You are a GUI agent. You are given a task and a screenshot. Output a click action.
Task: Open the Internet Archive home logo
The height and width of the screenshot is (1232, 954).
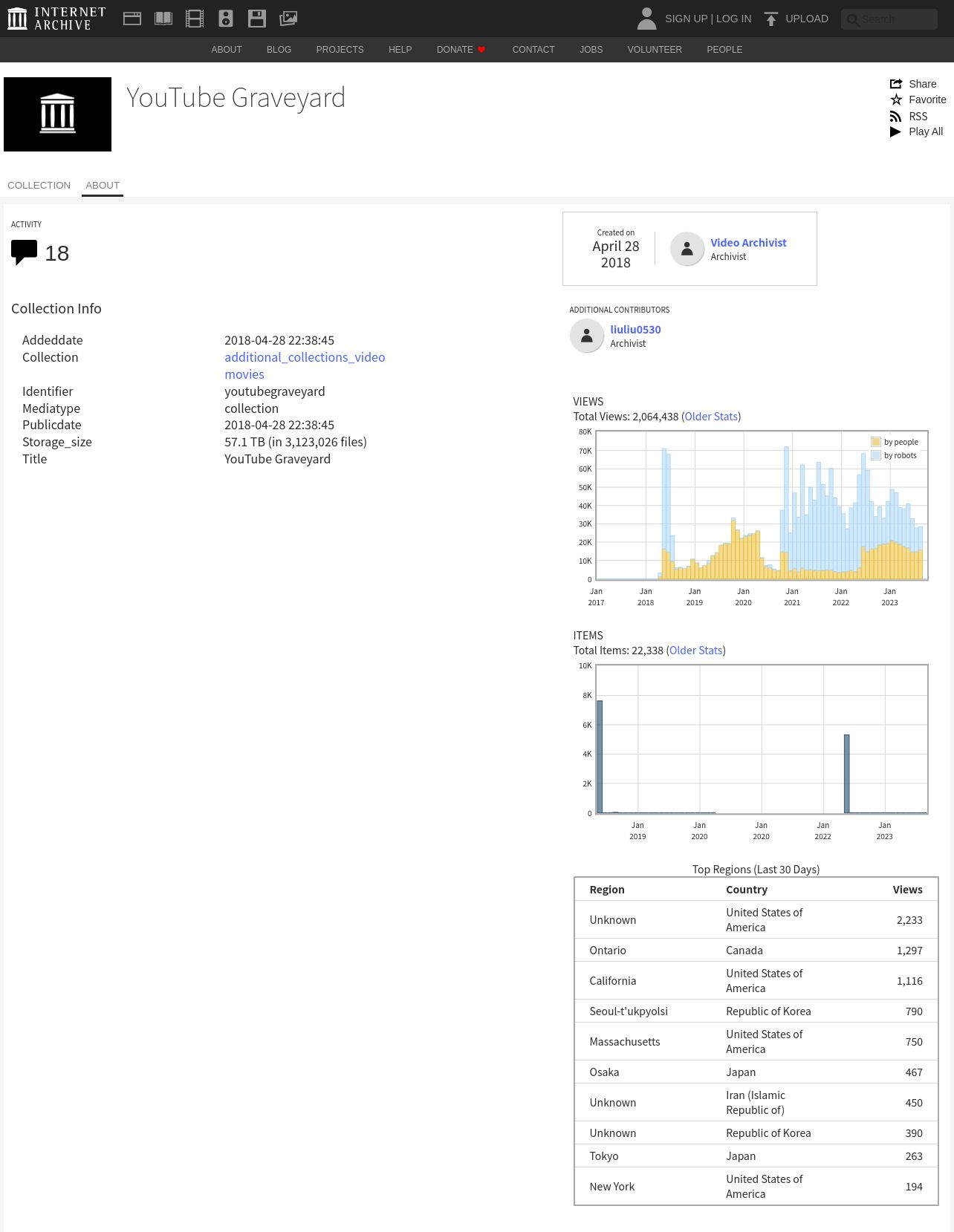tap(56, 19)
